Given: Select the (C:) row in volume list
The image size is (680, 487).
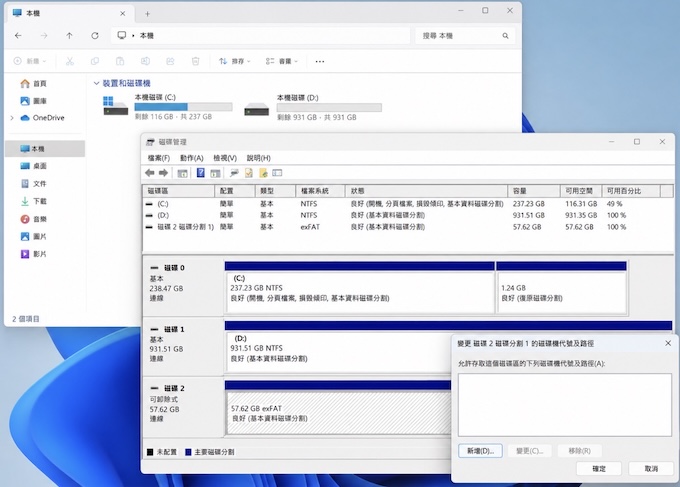Looking at the screenshot, I should (x=408, y=204).
